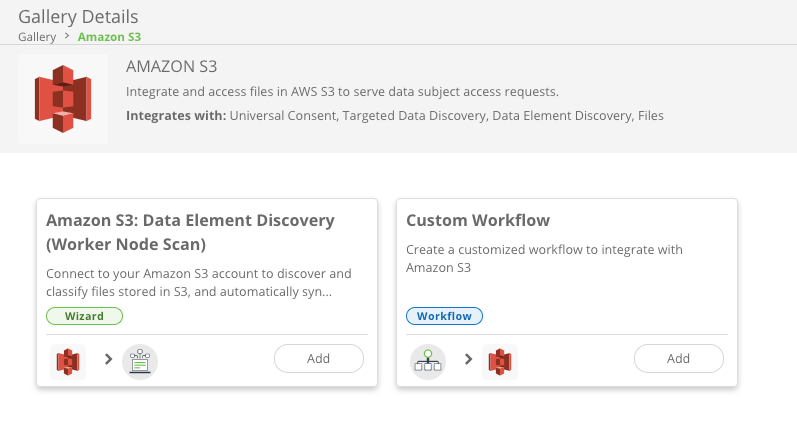Image resolution: width=797 pixels, height=436 pixels.
Task: Click the Gallery Details page heading
Action: pyautogui.click(x=78, y=17)
